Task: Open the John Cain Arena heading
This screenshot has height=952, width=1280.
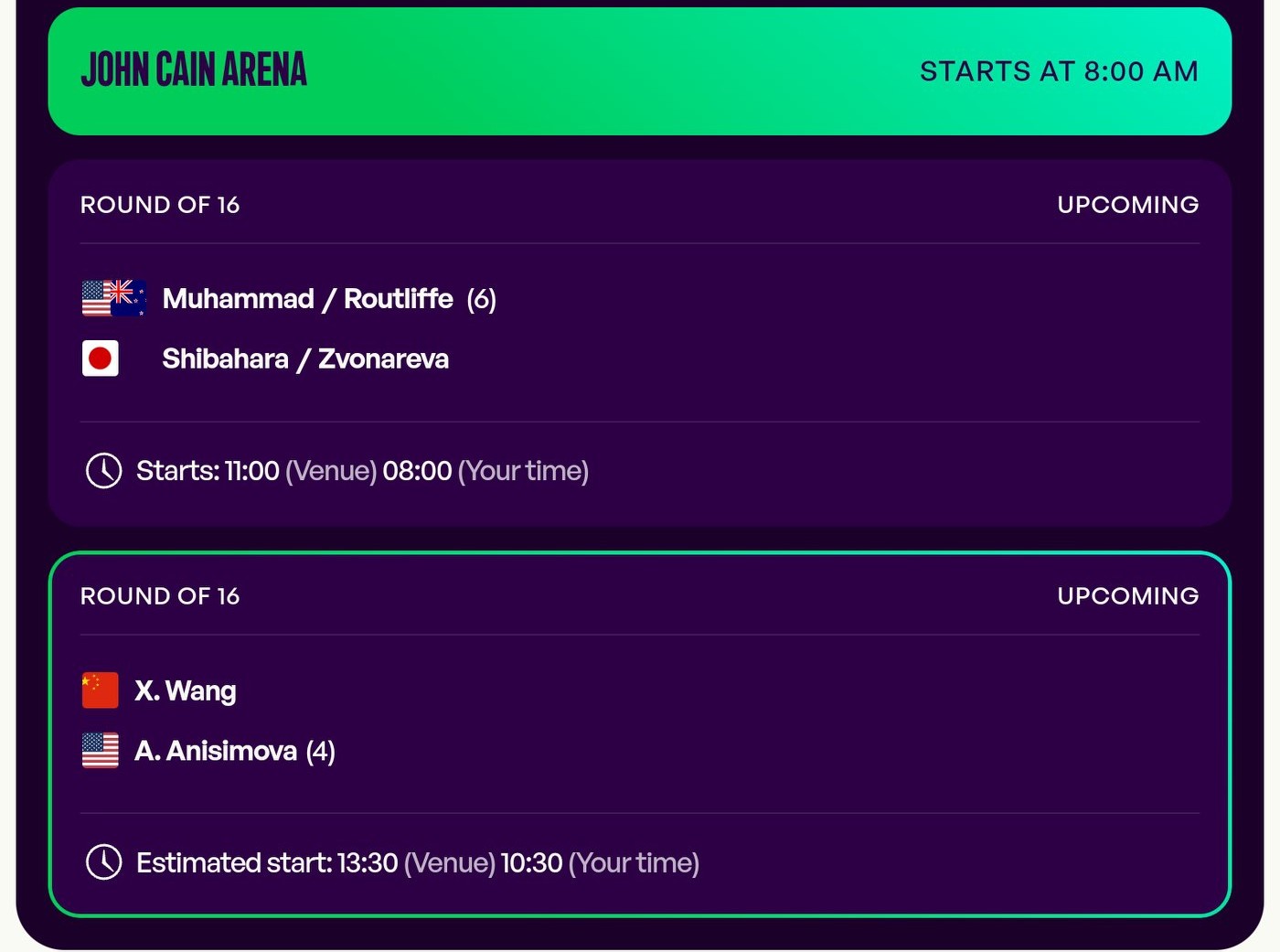Action: click(x=194, y=70)
